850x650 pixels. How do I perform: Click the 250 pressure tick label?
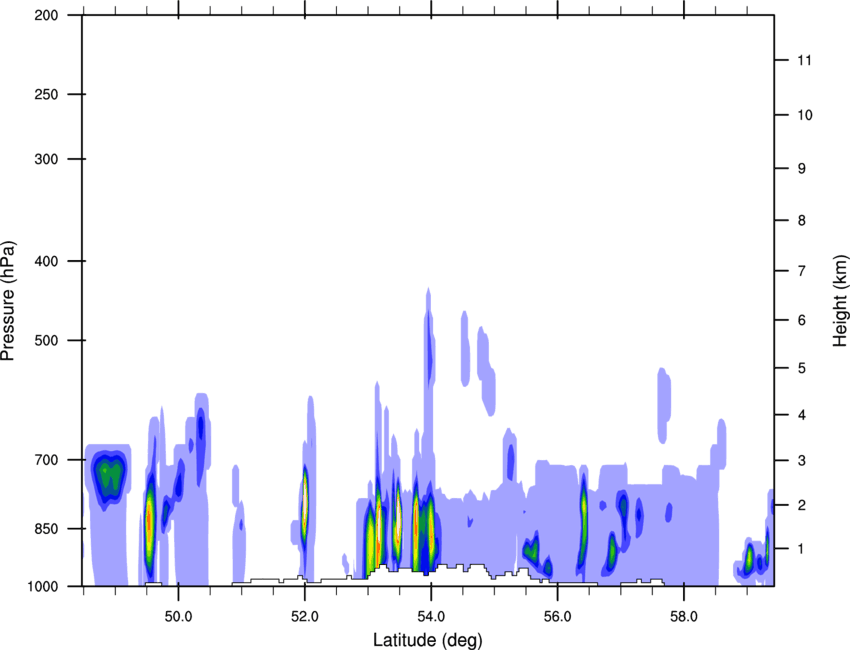(x=46, y=94)
